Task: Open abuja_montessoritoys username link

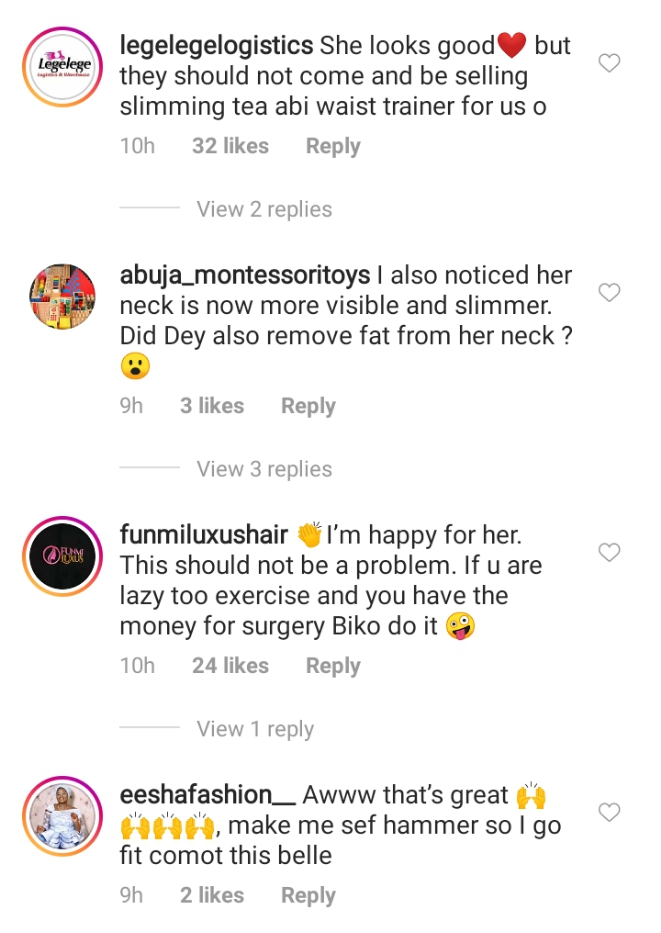Action: coord(245,275)
